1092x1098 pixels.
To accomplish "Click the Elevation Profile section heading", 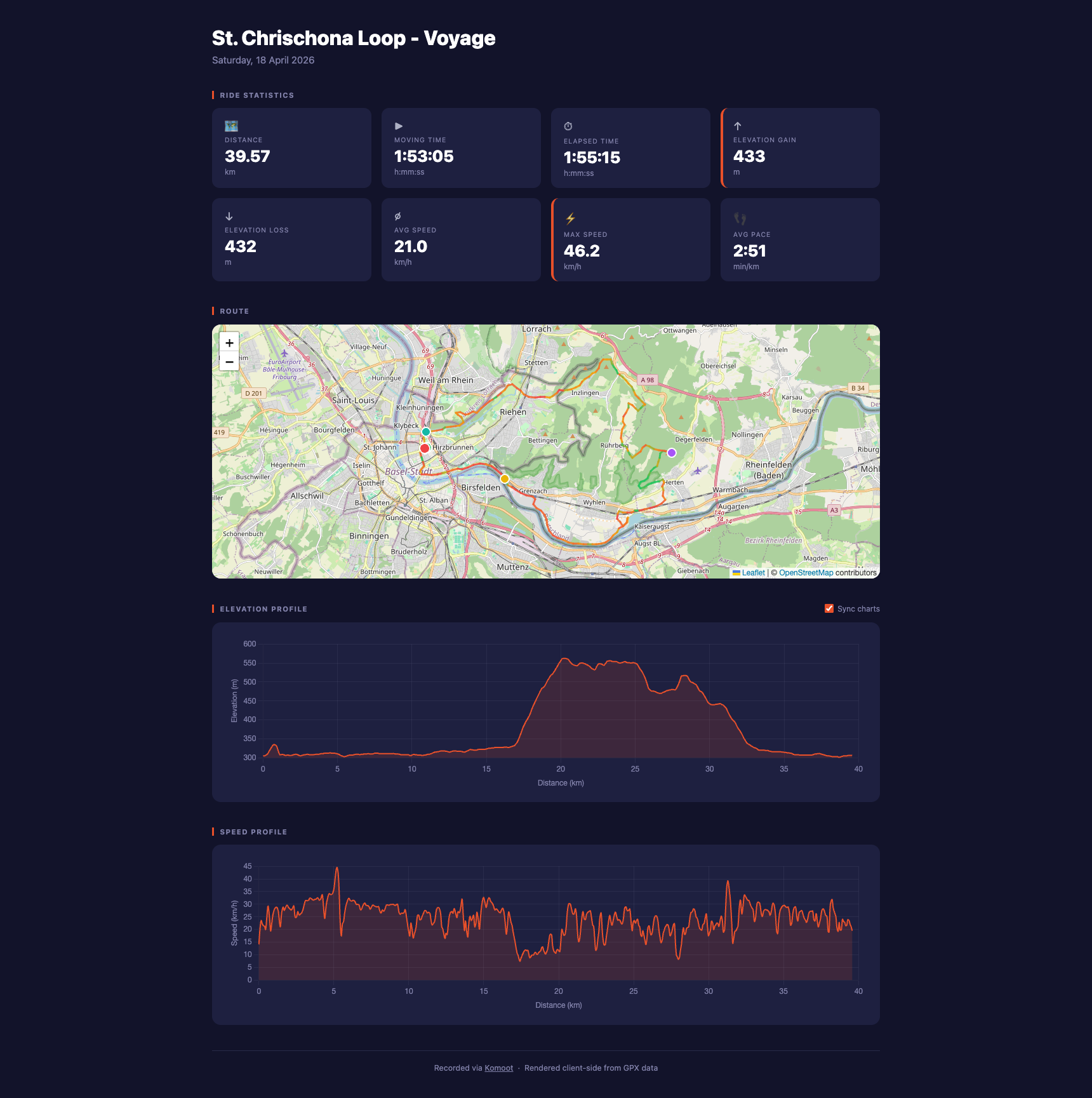I will coord(263,609).
